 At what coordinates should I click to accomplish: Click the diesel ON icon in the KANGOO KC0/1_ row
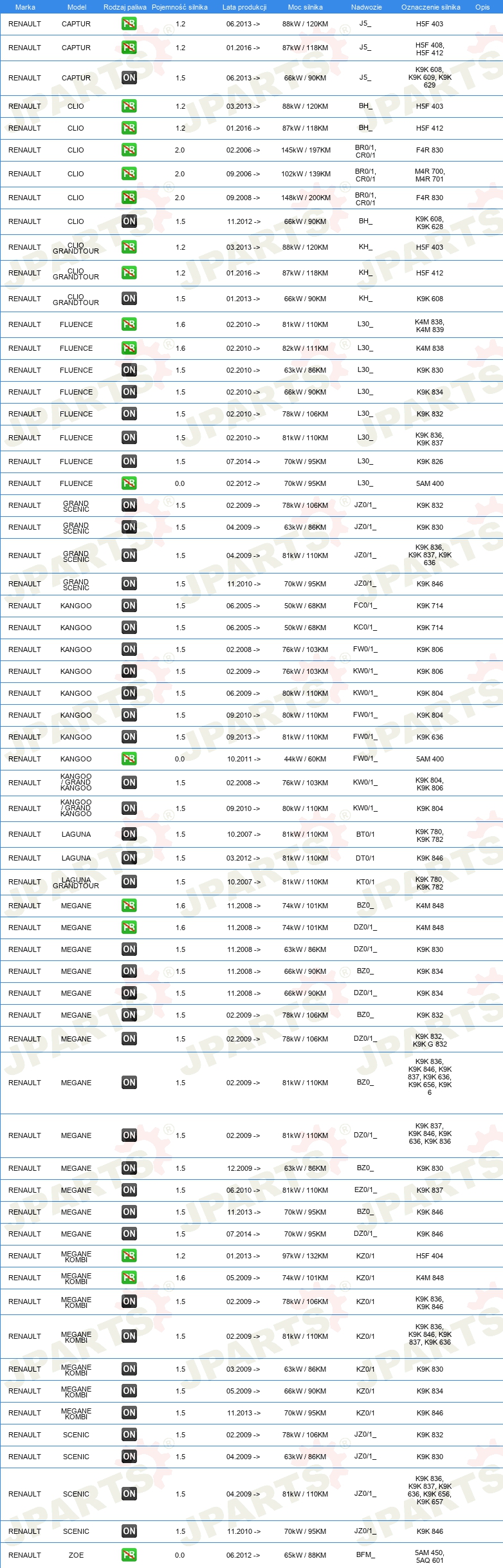[129, 628]
